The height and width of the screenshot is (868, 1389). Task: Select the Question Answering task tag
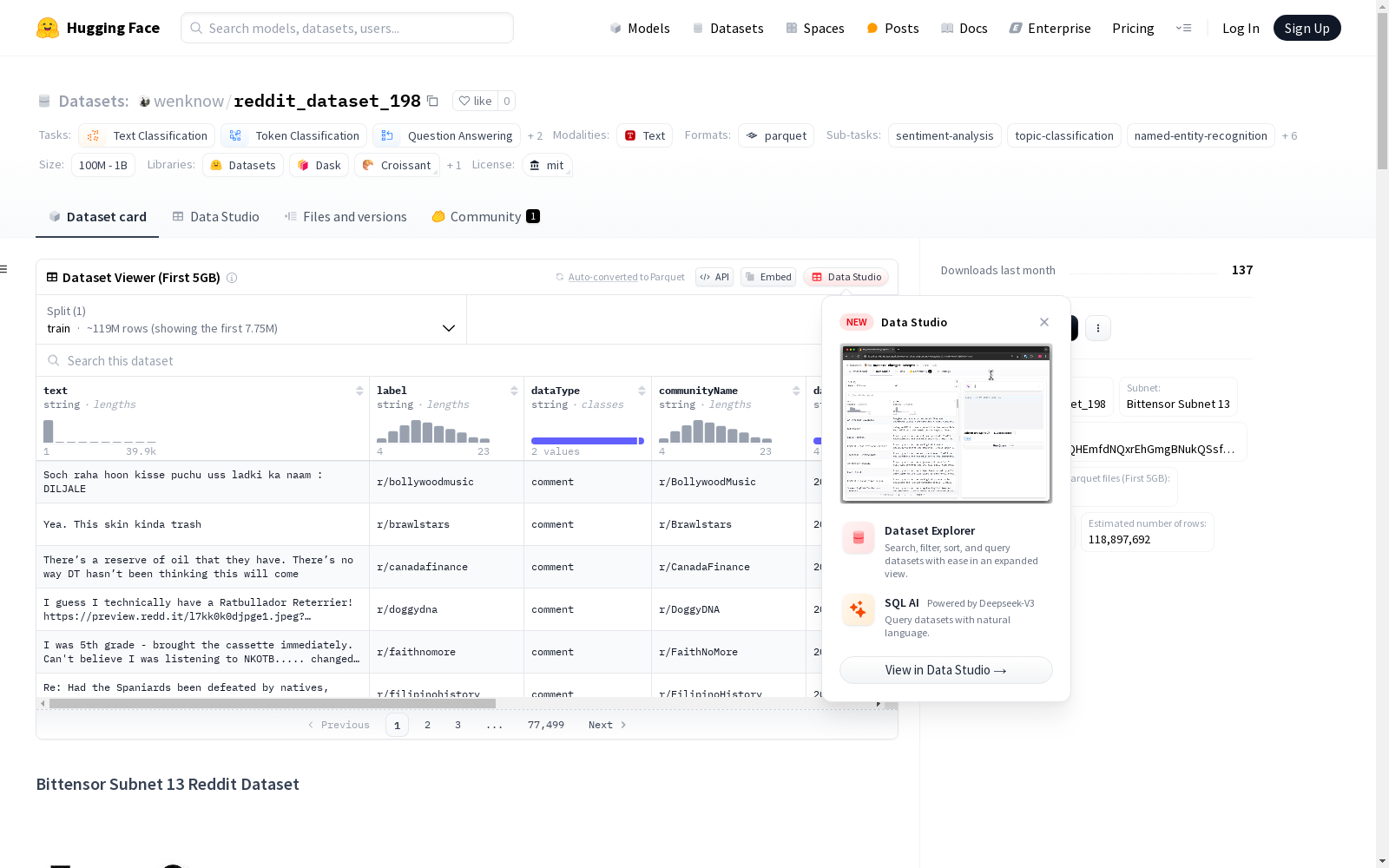tap(446, 135)
